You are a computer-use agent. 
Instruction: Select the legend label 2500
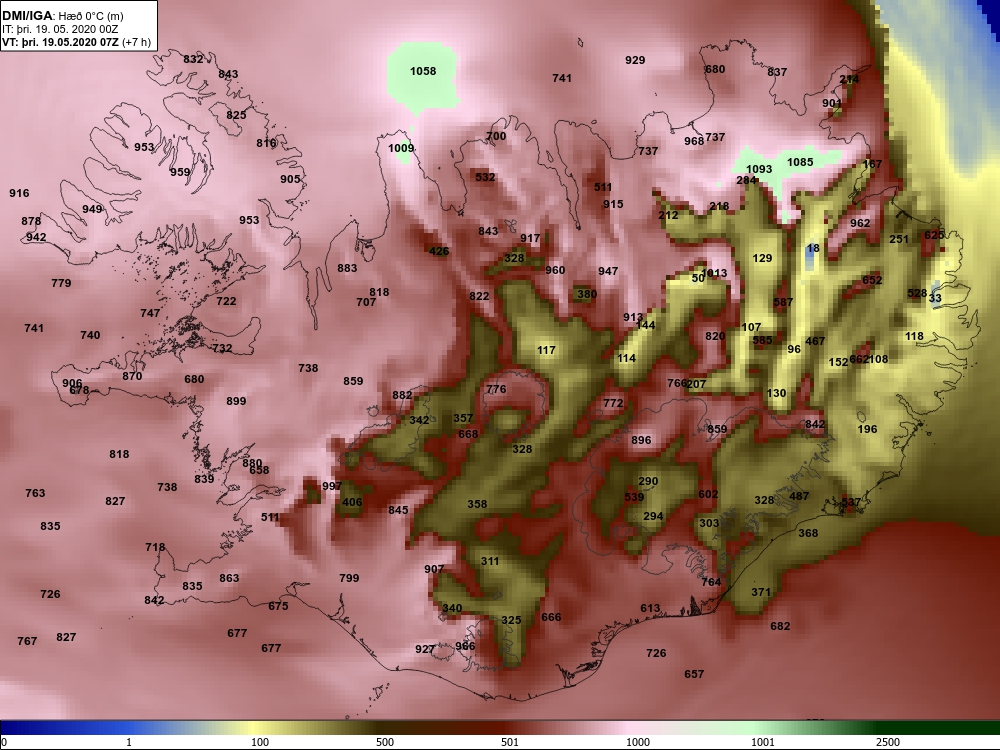888,742
